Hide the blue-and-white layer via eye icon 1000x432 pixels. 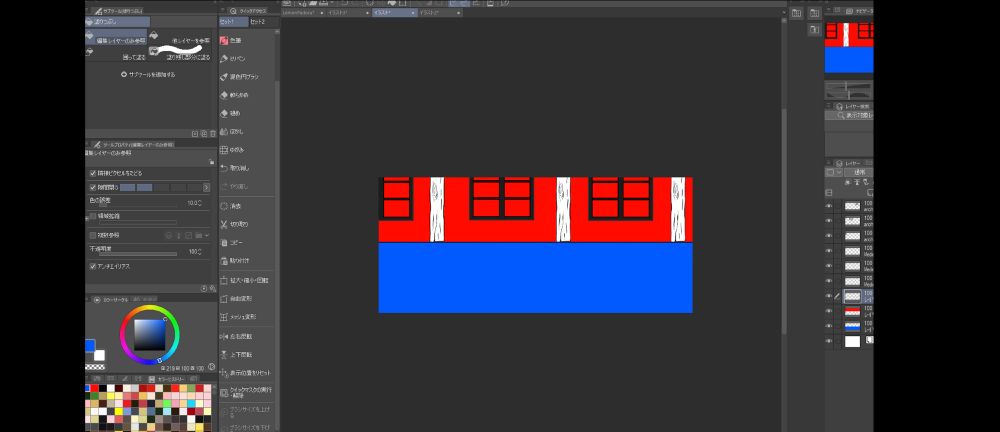(829, 326)
